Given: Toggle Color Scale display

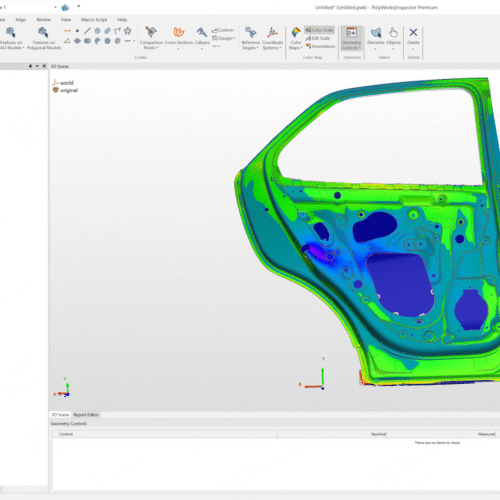Looking at the screenshot, I should pos(319,30).
